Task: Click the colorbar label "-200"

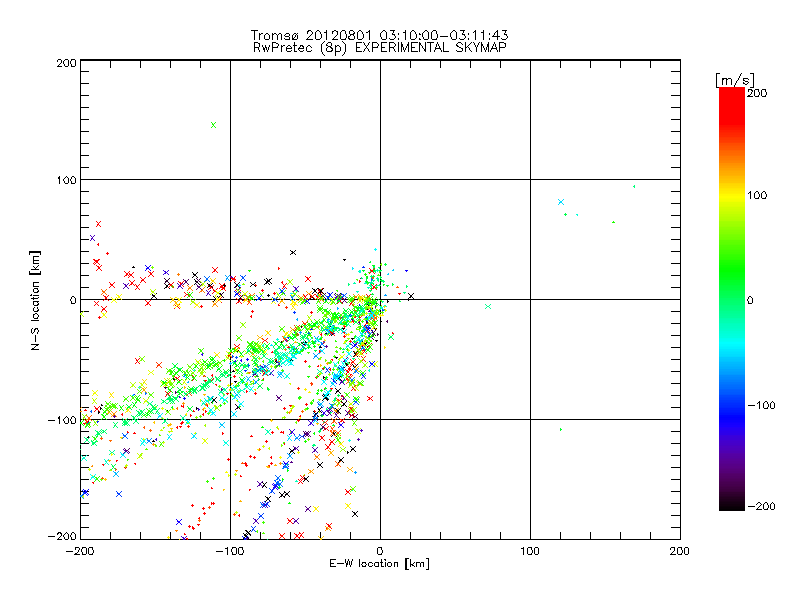Action: pyautogui.click(x=761, y=506)
